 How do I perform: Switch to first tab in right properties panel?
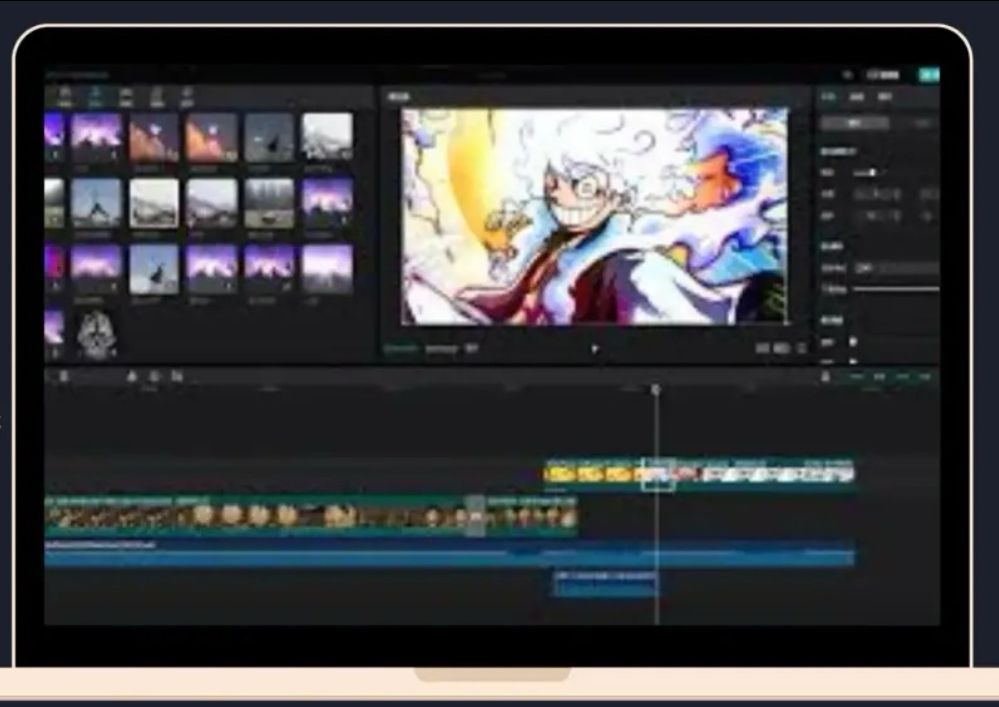827,97
